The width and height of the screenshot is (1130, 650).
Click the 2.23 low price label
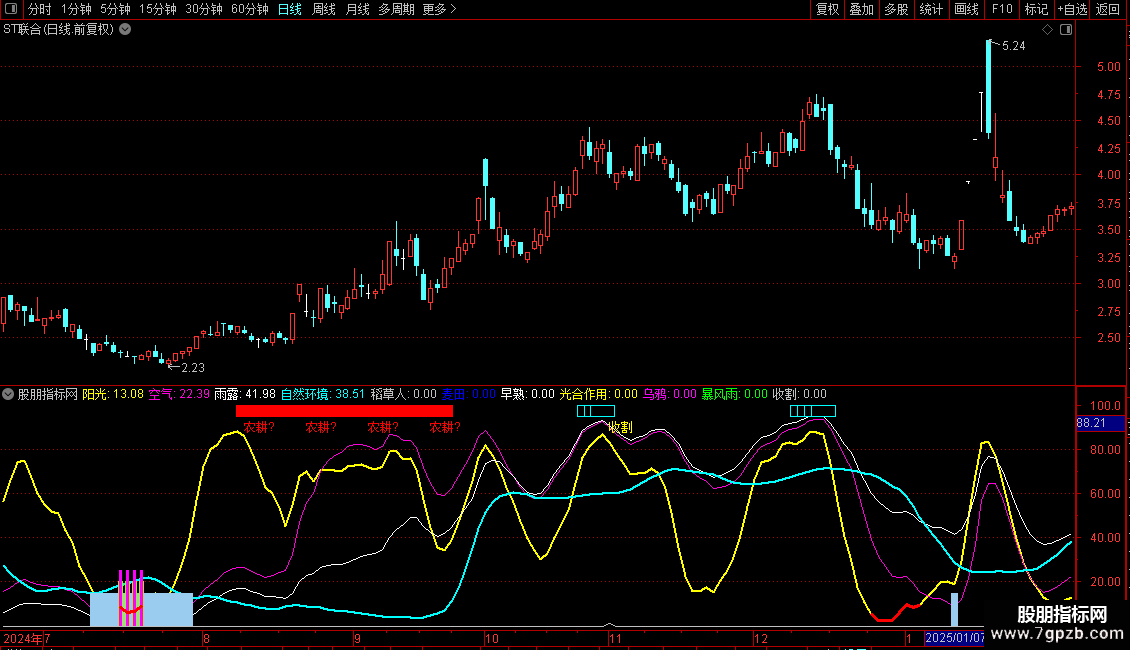tap(192, 368)
